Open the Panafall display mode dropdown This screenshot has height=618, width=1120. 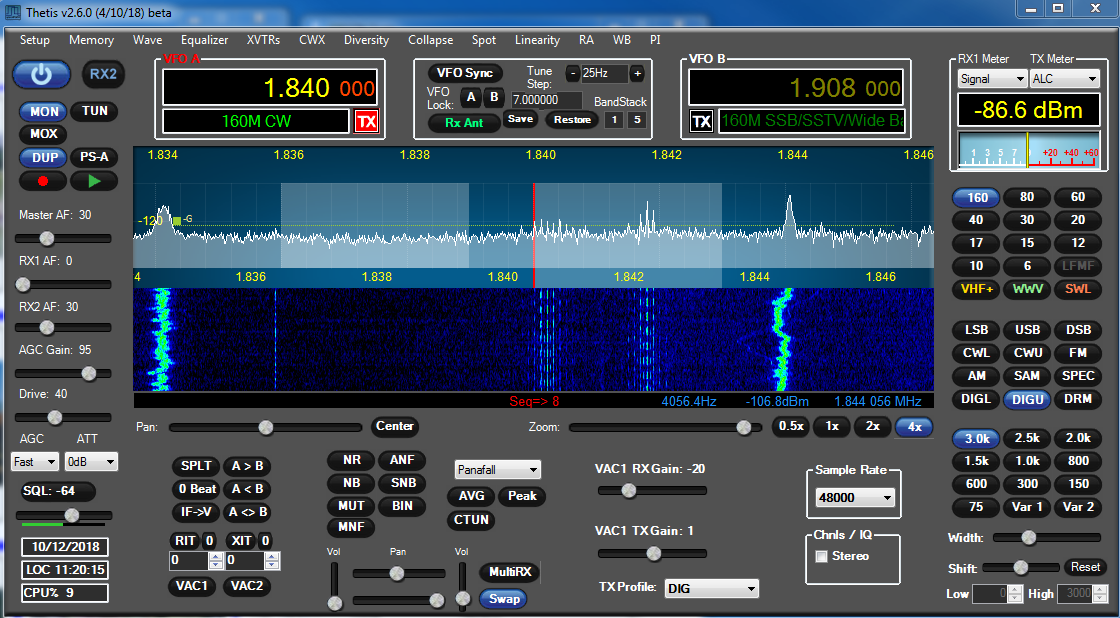[x=497, y=469]
